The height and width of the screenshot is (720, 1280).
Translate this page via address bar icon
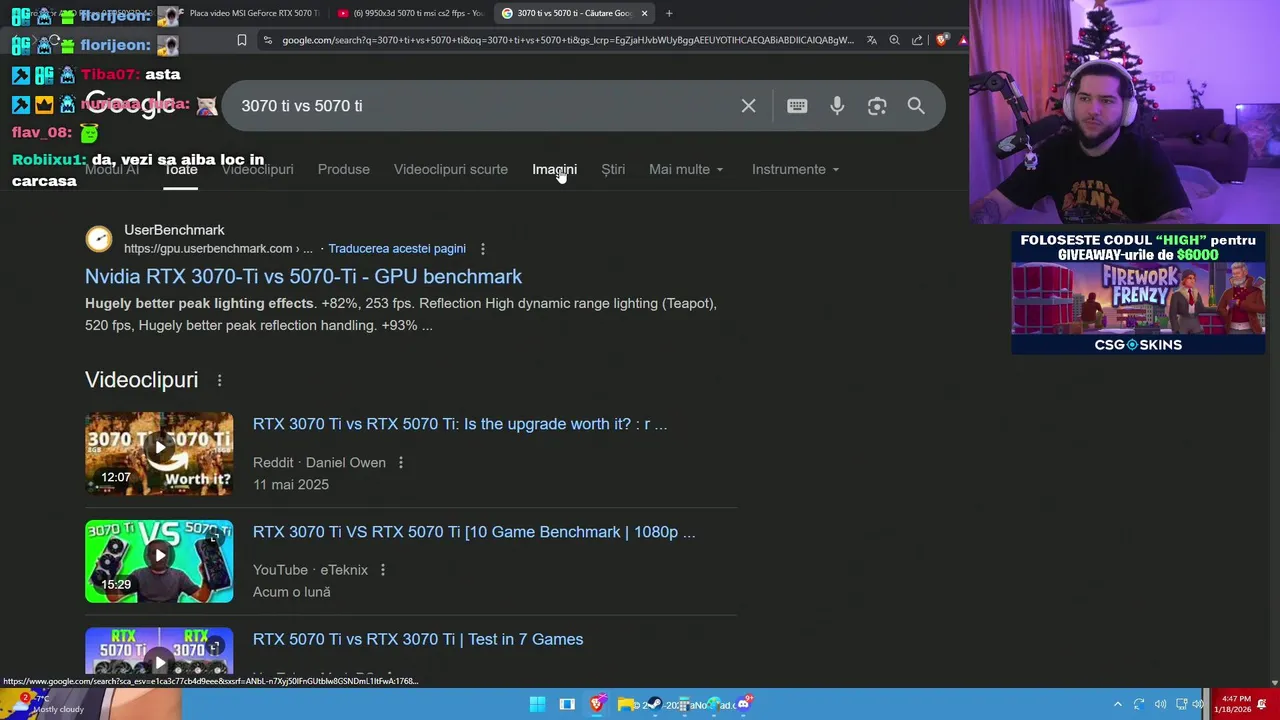pyautogui.click(x=872, y=40)
